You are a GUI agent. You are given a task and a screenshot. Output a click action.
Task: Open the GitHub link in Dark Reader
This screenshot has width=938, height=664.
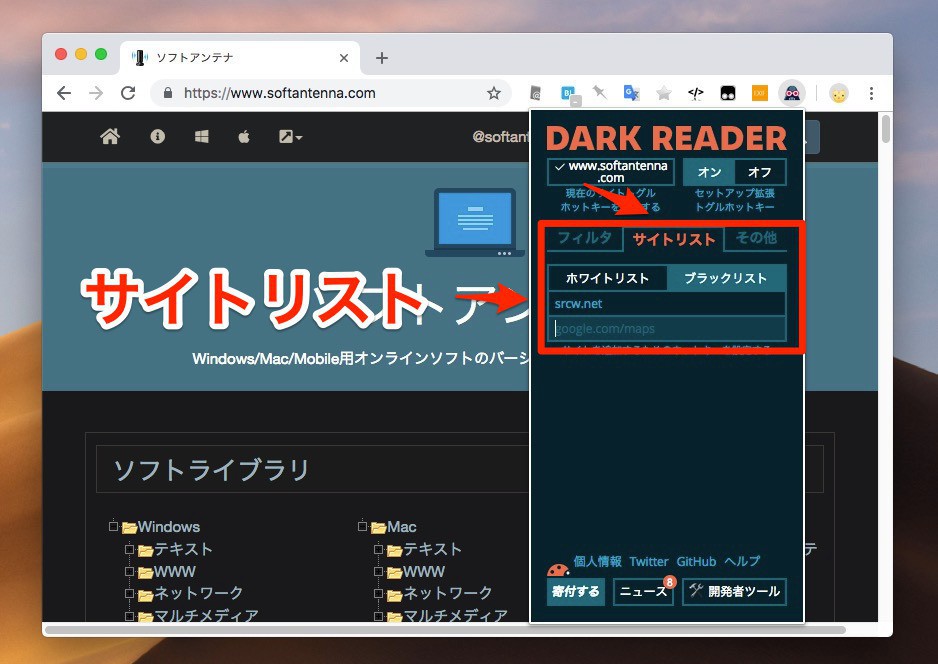tap(696, 562)
